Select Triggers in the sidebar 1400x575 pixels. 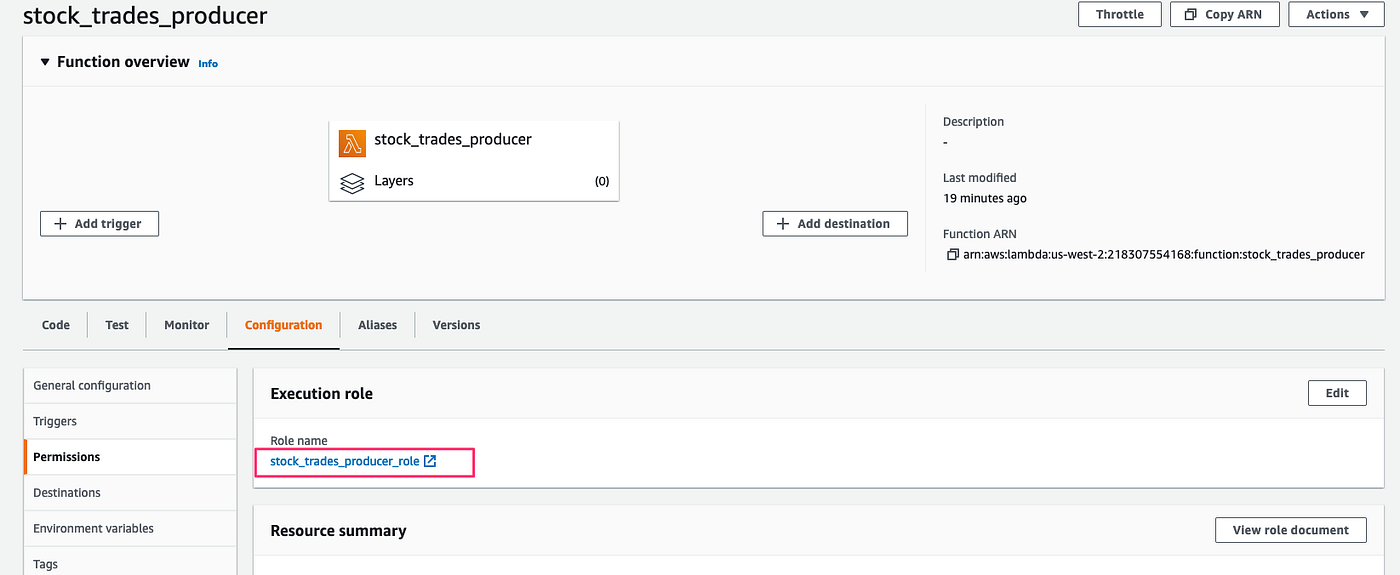(x=130, y=421)
